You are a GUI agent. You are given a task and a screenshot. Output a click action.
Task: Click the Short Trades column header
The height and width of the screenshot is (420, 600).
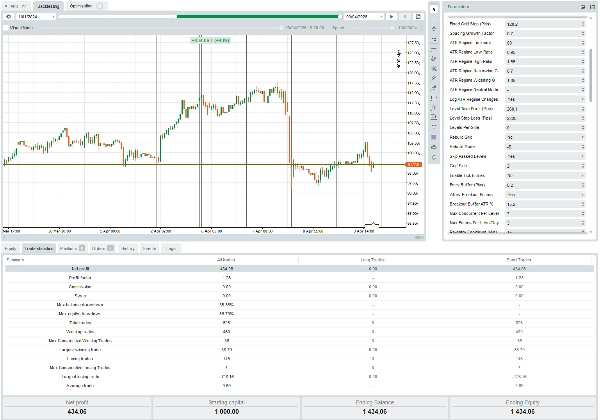click(519, 260)
